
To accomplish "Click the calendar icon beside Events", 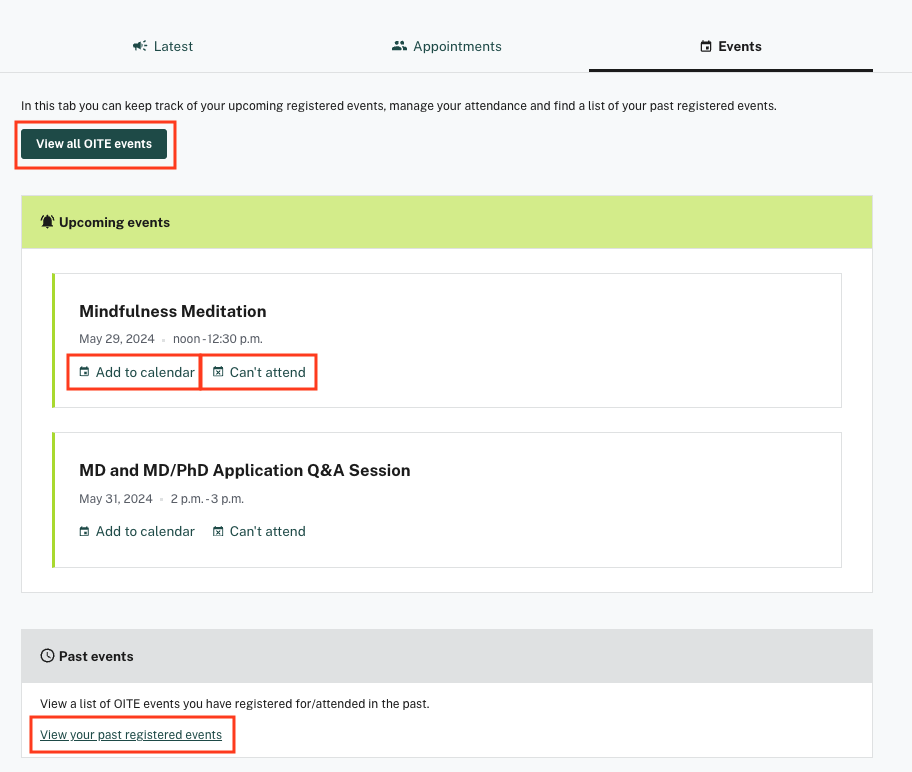I will click(x=706, y=47).
